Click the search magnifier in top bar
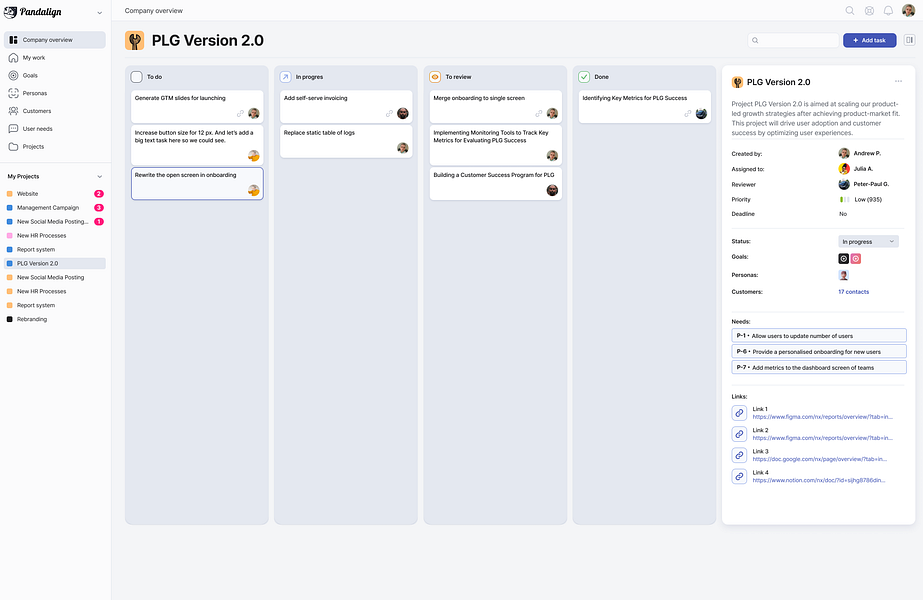This screenshot has width=923, height=600. (850, 11)
